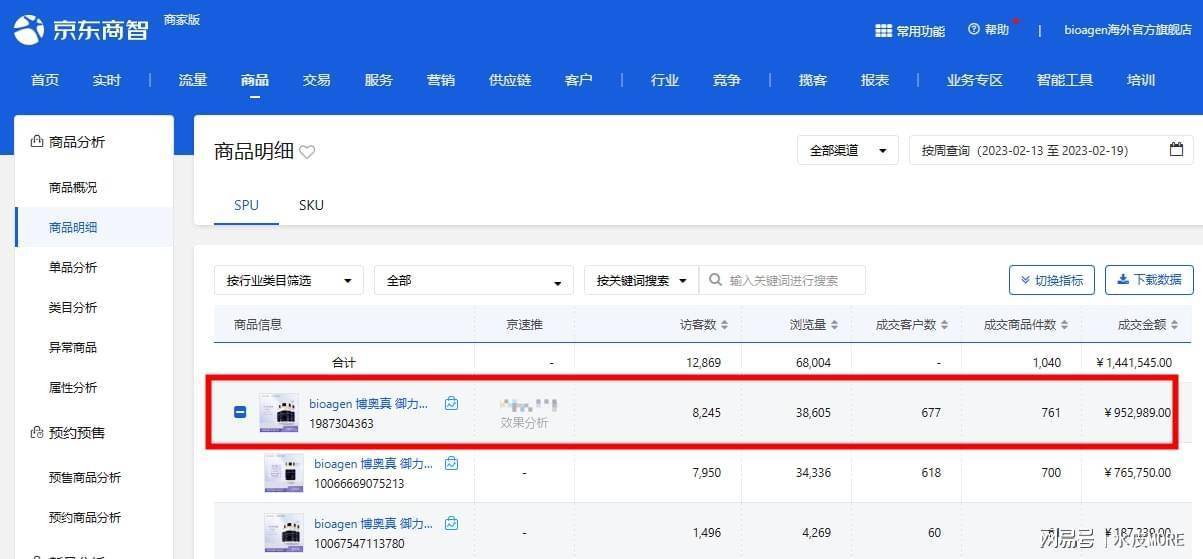1203x559 pixels.
Task: Open the 供应链 nav item
Action: pos(510,80)
